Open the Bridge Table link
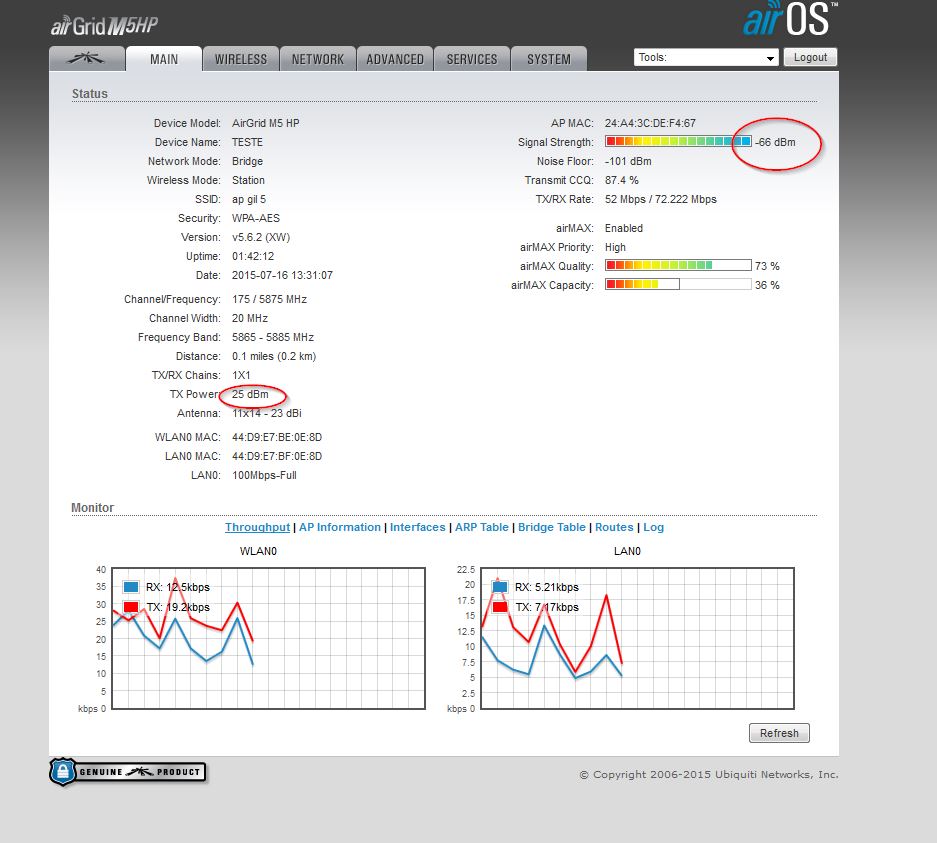 pyautogui.click(x=552, y=527)
